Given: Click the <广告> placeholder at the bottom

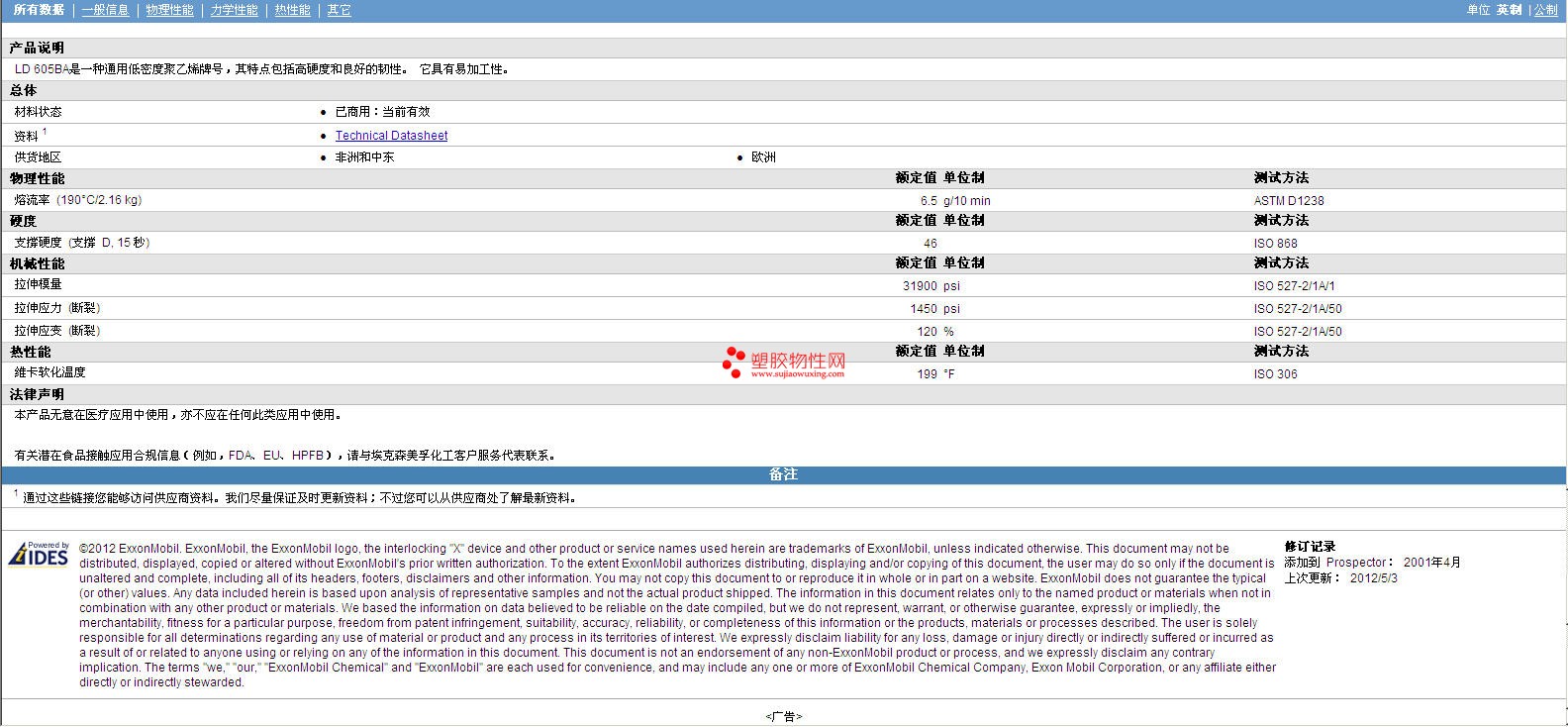Looking at the screenshot, I should [783, 716].
